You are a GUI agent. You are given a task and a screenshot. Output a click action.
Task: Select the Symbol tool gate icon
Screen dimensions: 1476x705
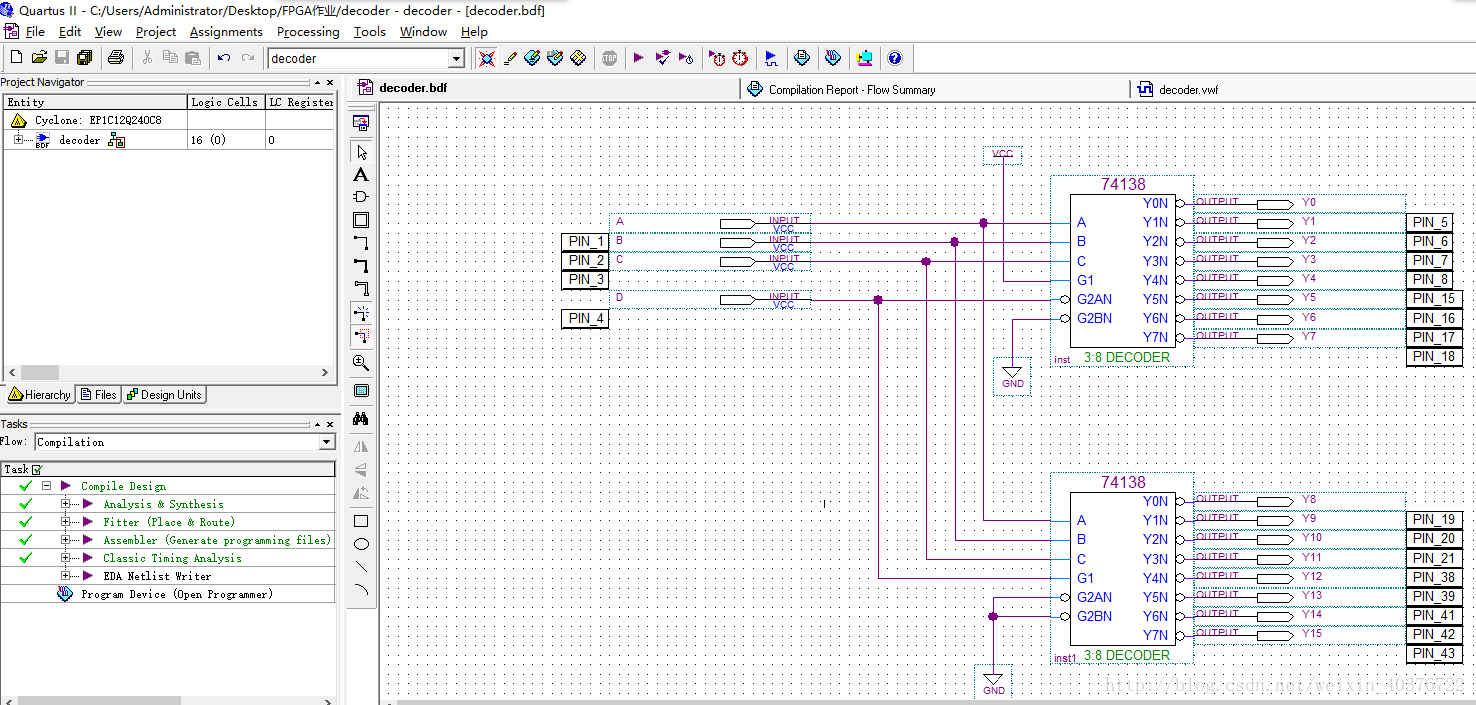click(x=361, y=197)
